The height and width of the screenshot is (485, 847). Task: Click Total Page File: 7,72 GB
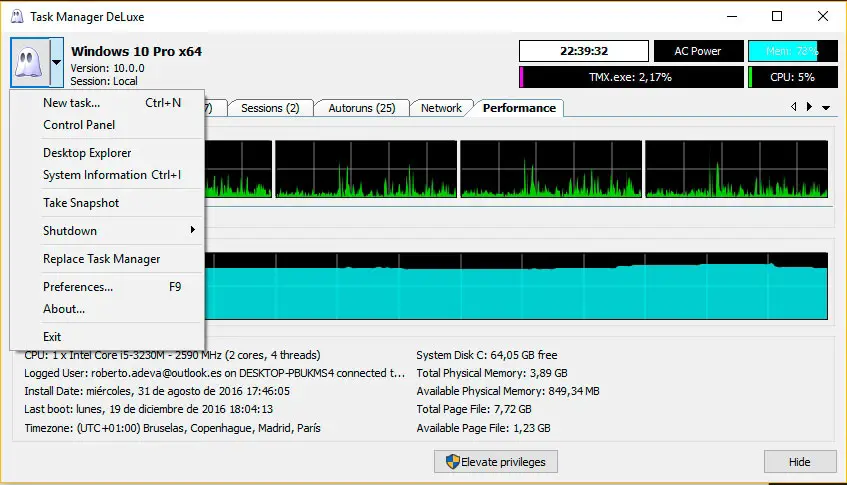(474, 409)
